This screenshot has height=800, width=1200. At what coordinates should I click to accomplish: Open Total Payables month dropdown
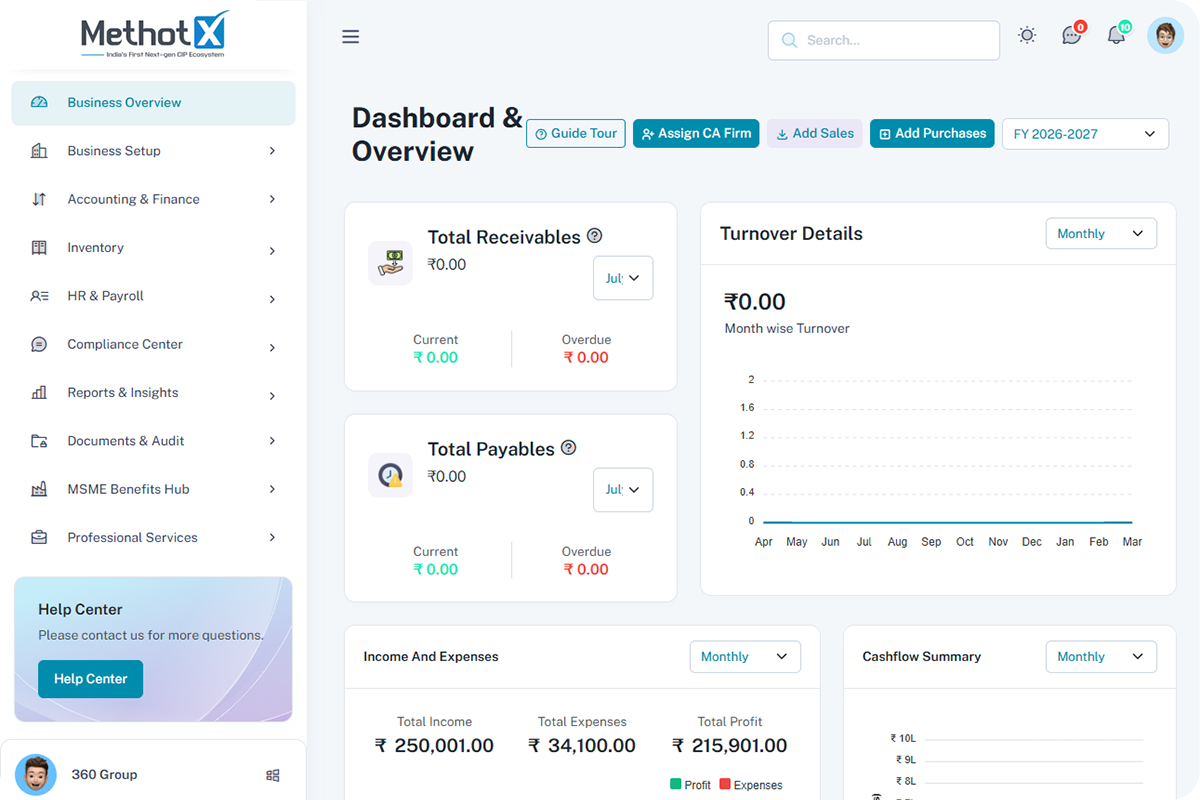point(623,490)
